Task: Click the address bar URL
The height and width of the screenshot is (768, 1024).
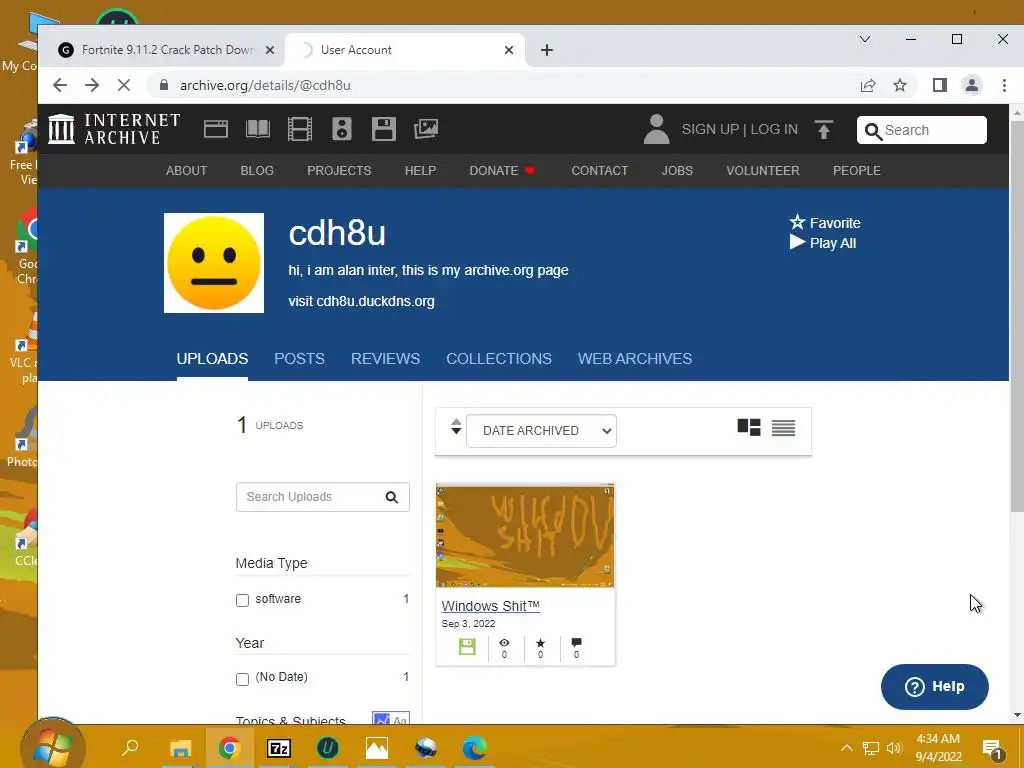Action: [265, 85]
